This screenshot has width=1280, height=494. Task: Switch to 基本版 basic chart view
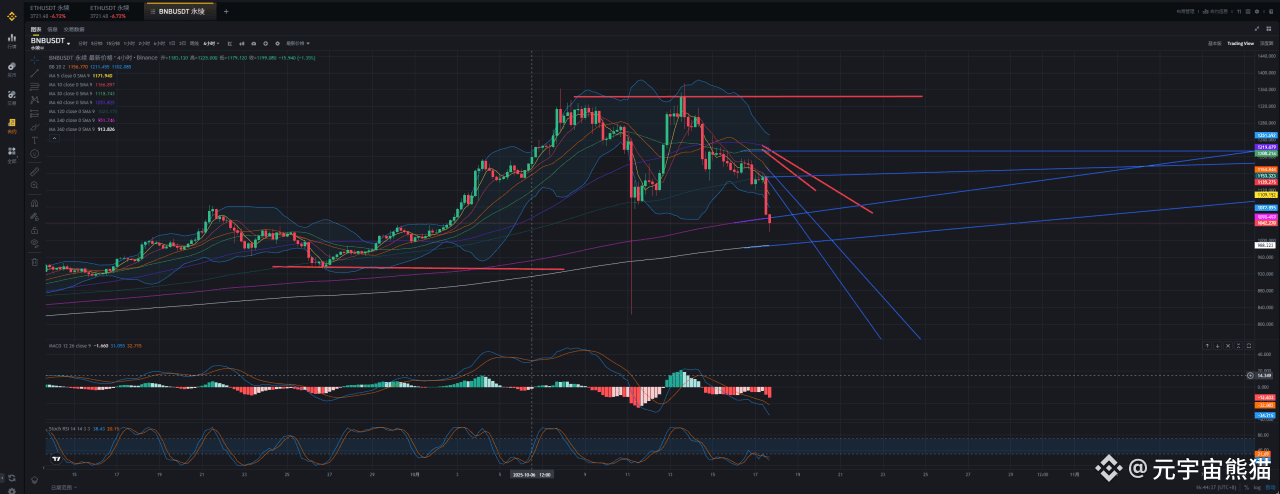(1214, 43)
